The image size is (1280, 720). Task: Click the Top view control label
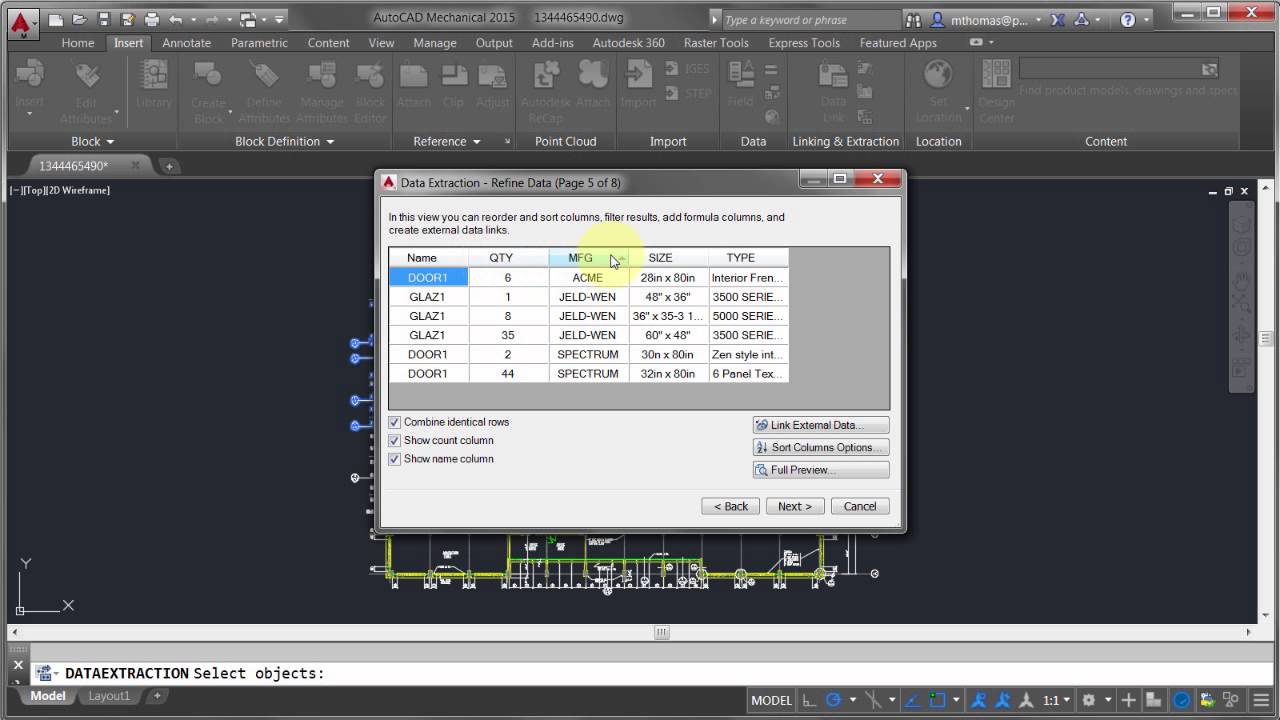click(x=32, y=190)
